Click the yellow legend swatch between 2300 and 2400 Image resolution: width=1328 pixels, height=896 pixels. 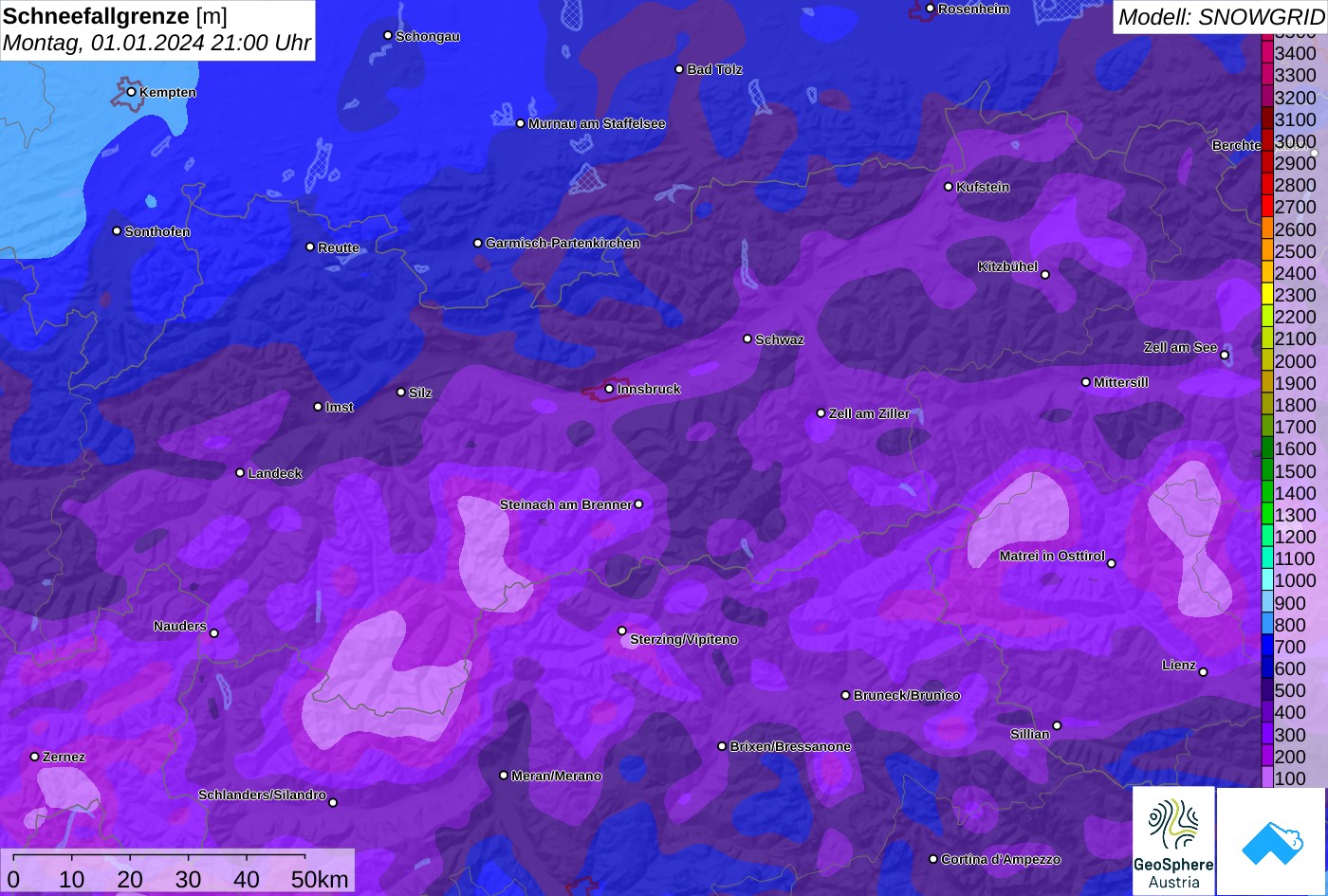[x=1267, y=295]
